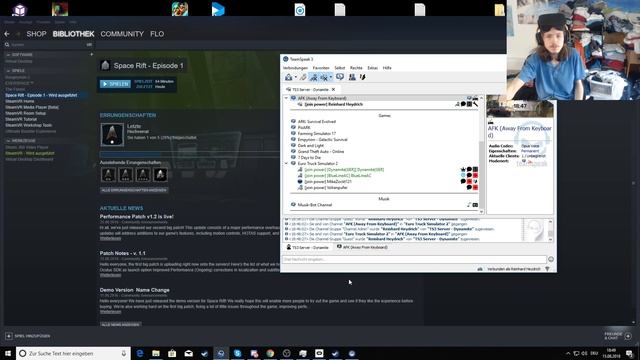The height and width of the screenshot is (360, 640).
Task: Open the Rechte menu in TeamSpeak
Action: [356, 68]
